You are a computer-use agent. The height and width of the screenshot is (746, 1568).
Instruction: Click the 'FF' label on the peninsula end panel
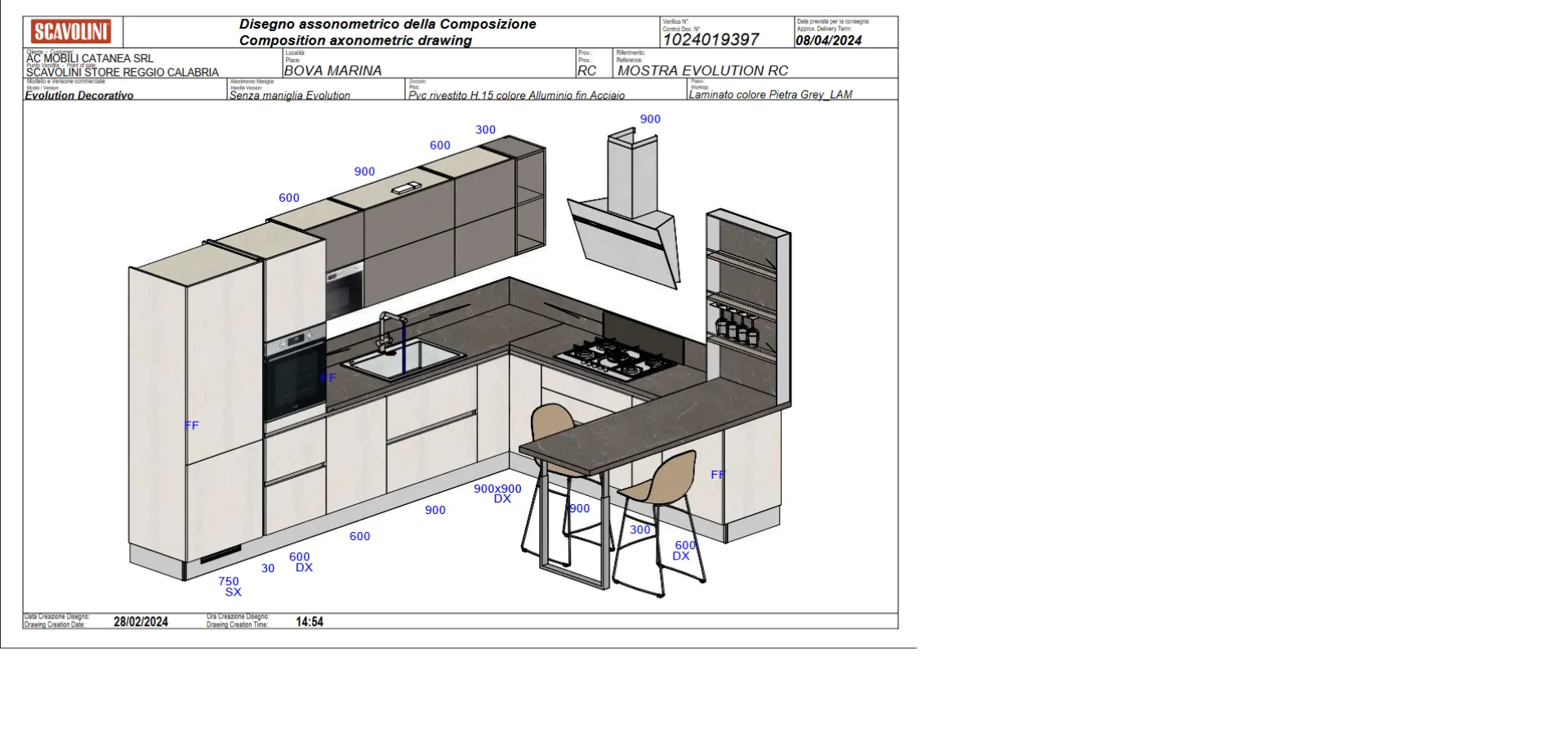point(717,474)
